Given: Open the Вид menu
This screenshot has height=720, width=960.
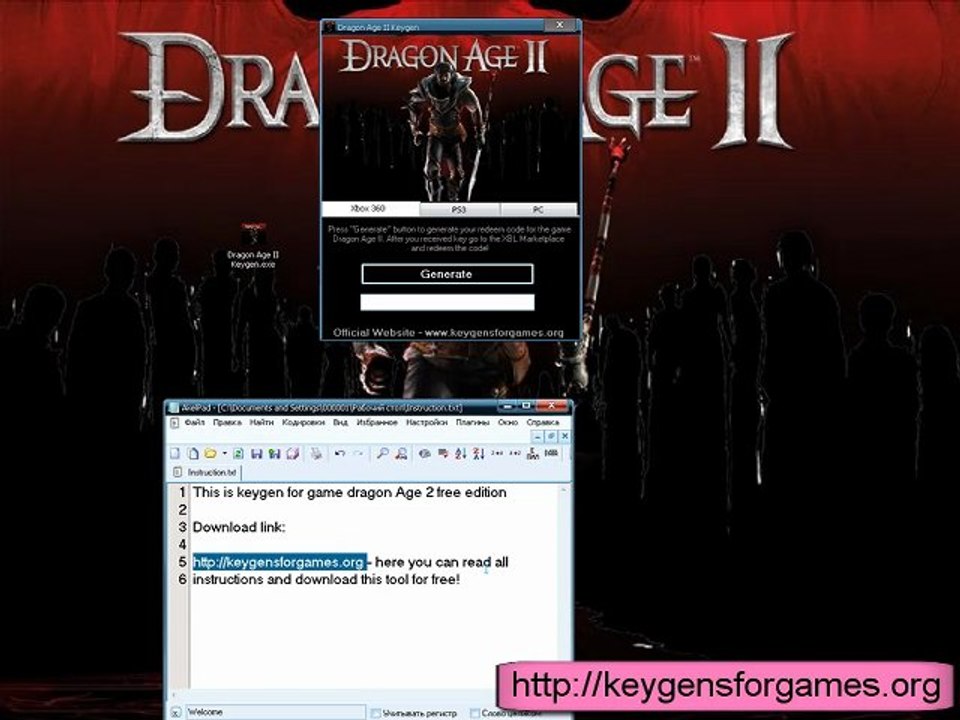Looking at the screenshot, I should 340,422.
